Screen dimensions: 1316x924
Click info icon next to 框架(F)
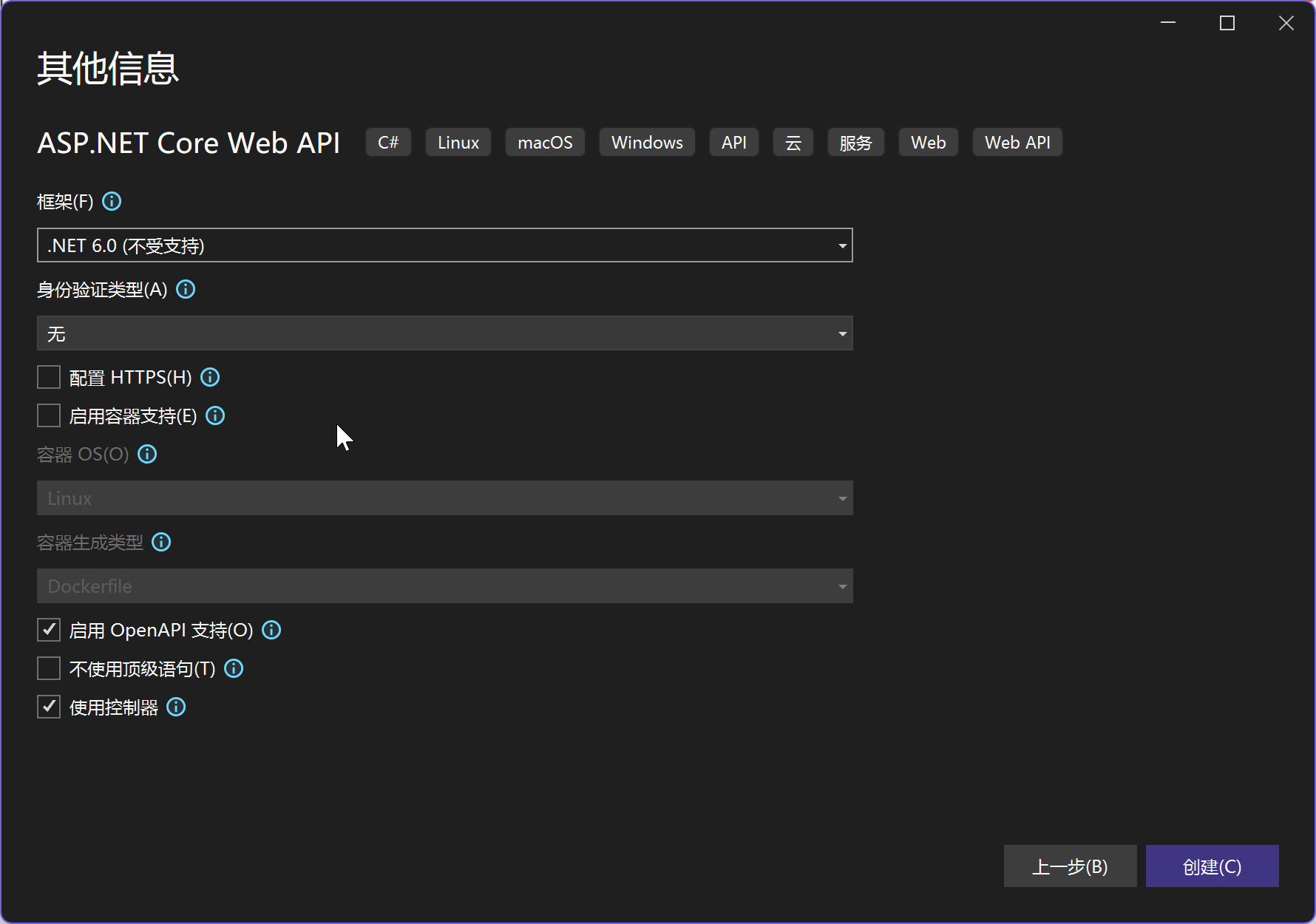pyautogui.click(x=112, y=201)
